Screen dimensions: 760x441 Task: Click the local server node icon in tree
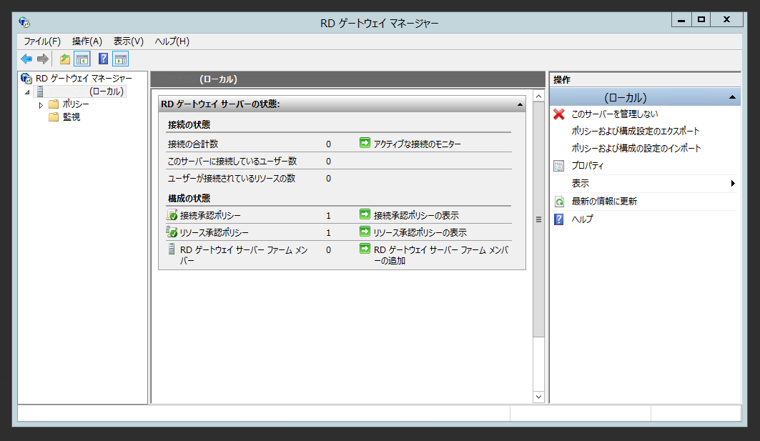(40, 91)
